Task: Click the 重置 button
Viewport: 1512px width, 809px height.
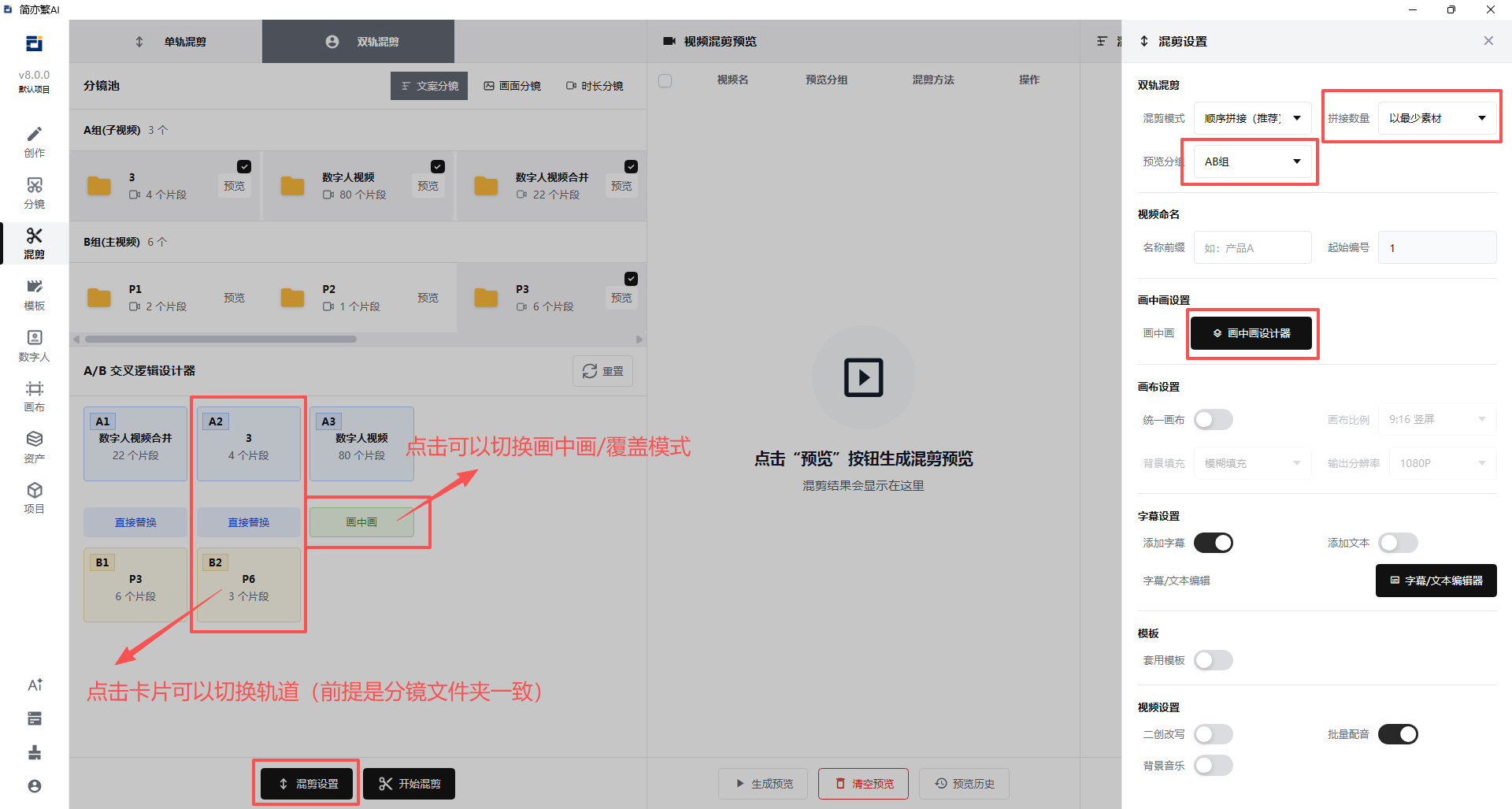Action: pyautogui.click(x=602, y=371)
